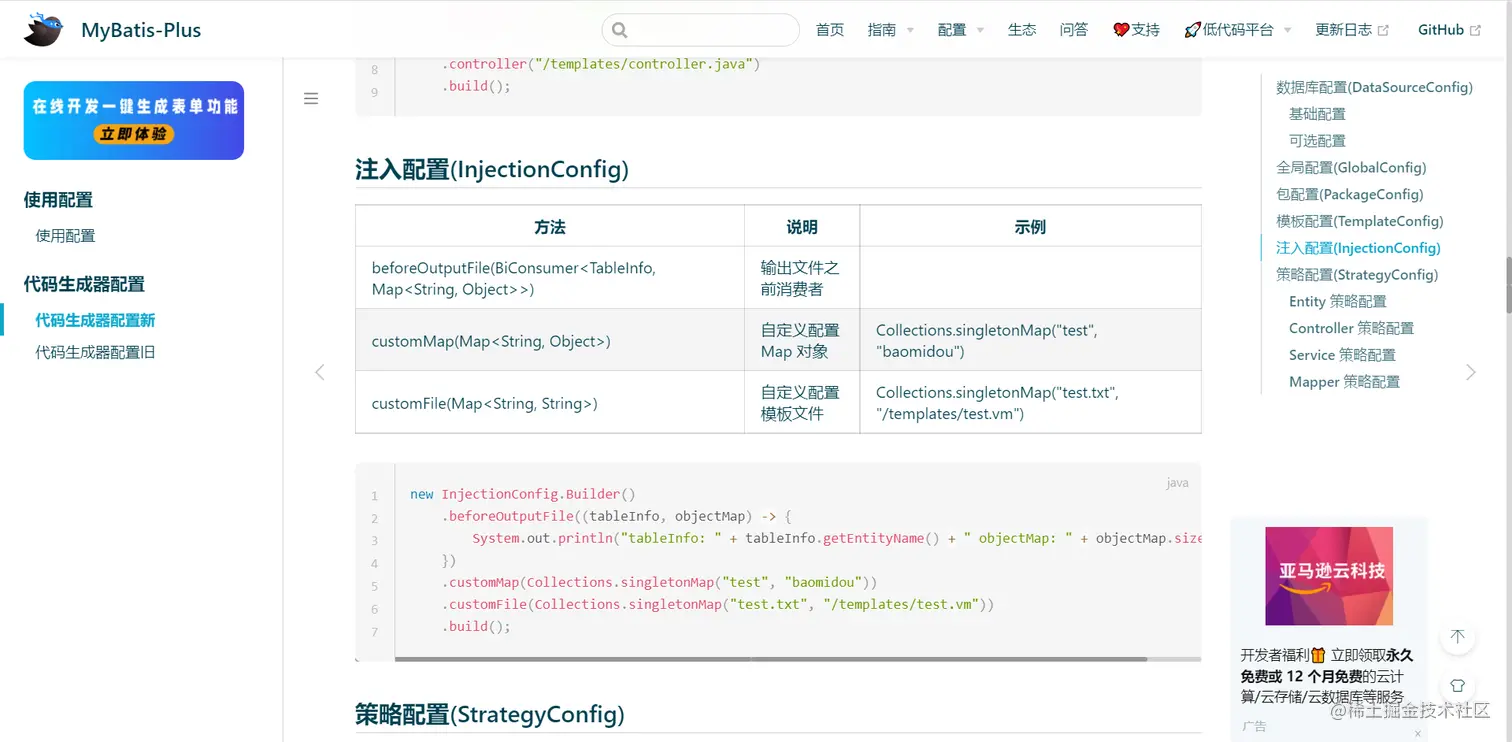1512x742 pixels.
Task: Close the advertisement with the x icon
Action: pyautogui.click(x=1418, y=734)
